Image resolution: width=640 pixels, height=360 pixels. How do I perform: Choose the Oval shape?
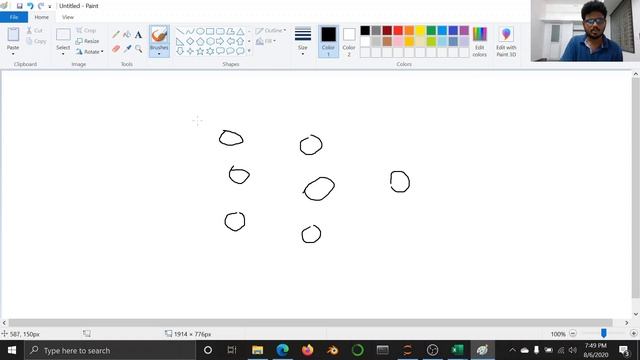(200, 31)
